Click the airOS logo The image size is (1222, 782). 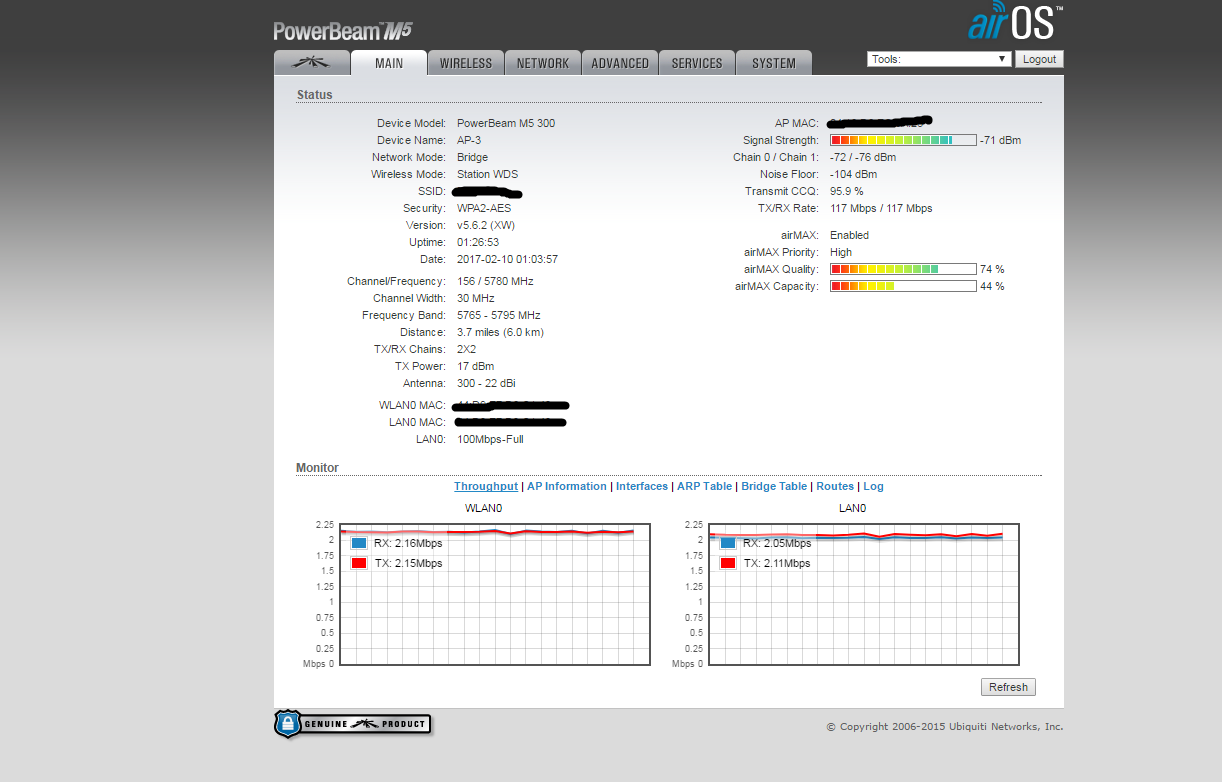pyautogui.click(x=1015, y=22)
